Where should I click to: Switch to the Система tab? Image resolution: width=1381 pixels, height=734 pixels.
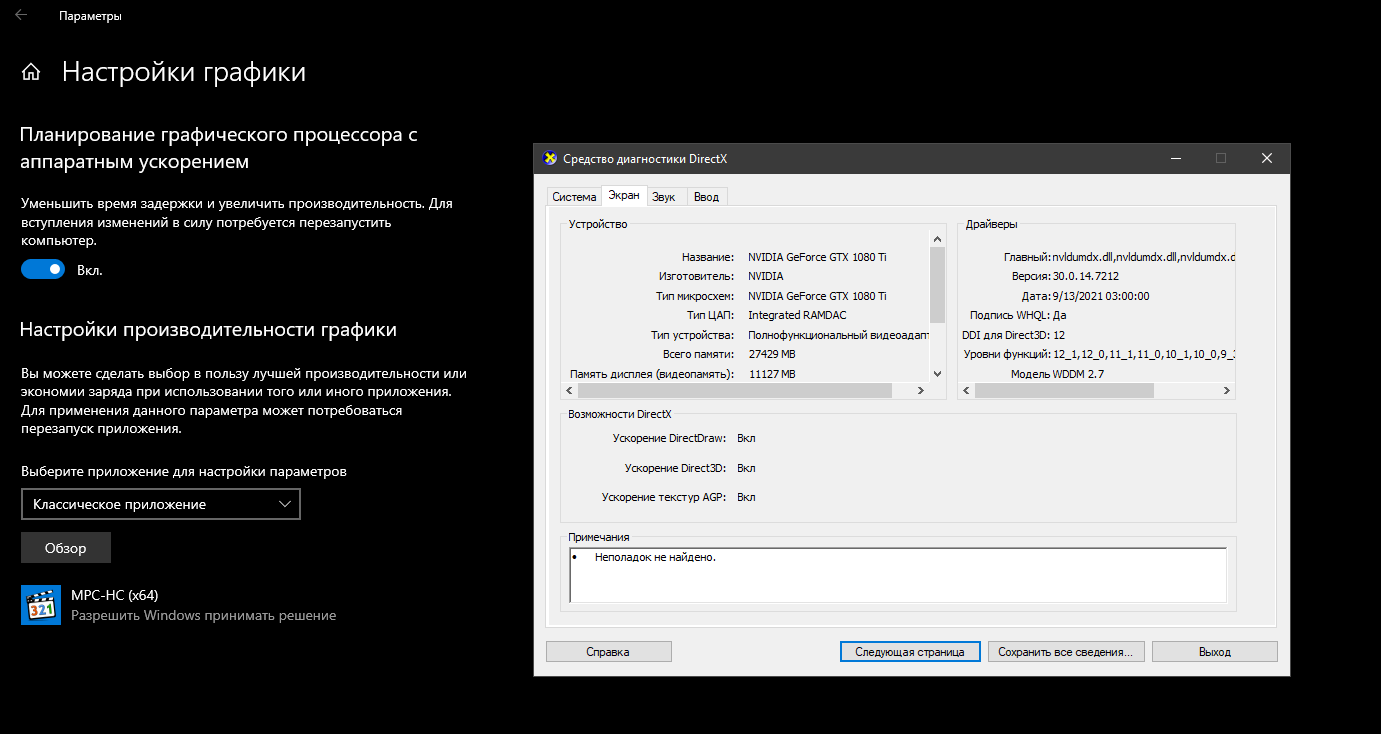[x=574, y=197]
